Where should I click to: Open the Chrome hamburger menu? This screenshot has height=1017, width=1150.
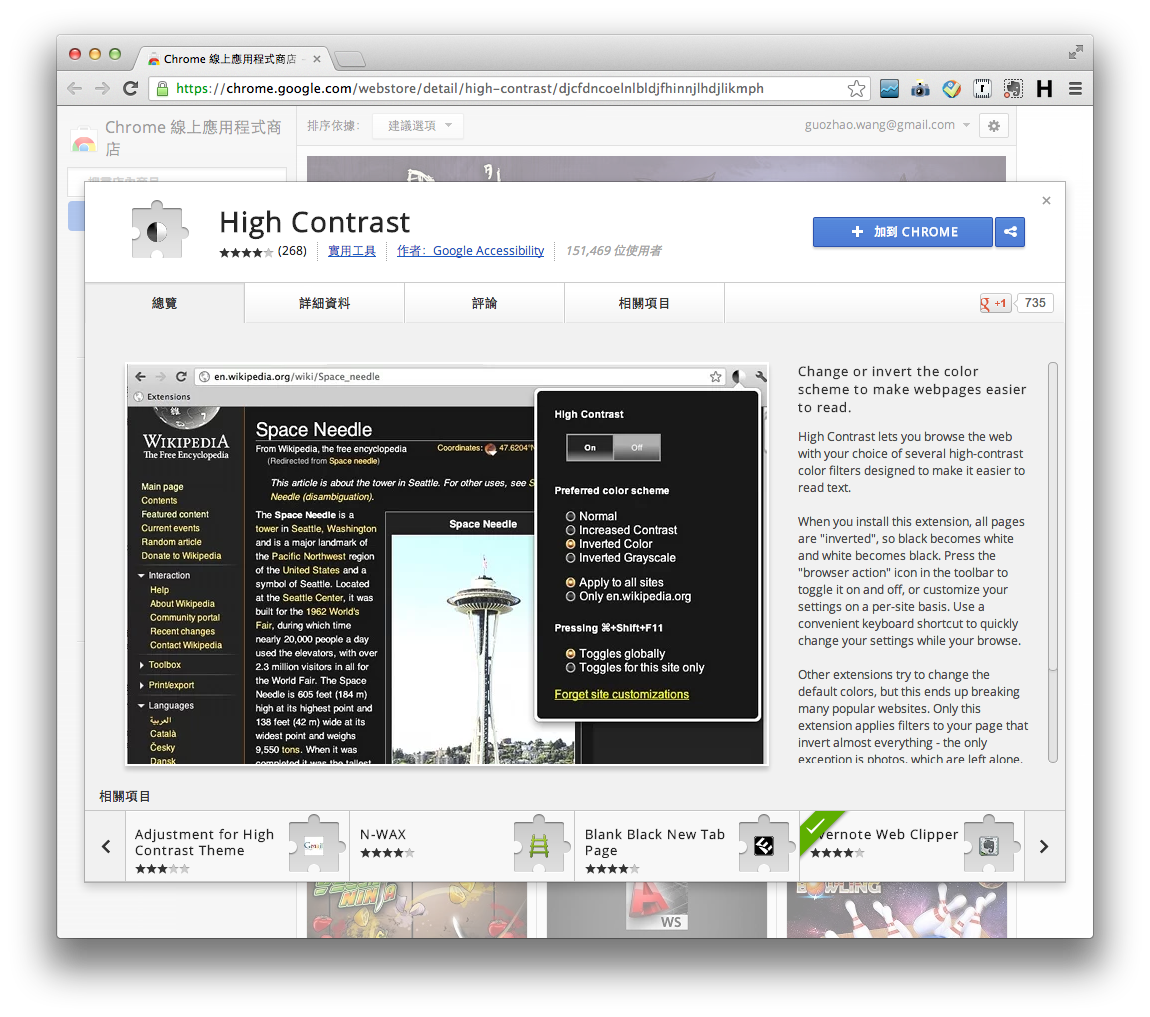point(1075,89)
